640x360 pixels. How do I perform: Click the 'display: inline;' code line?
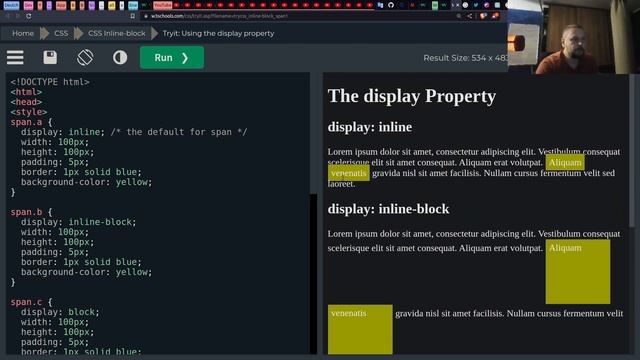pyautogui.click(x=63, y=132)
